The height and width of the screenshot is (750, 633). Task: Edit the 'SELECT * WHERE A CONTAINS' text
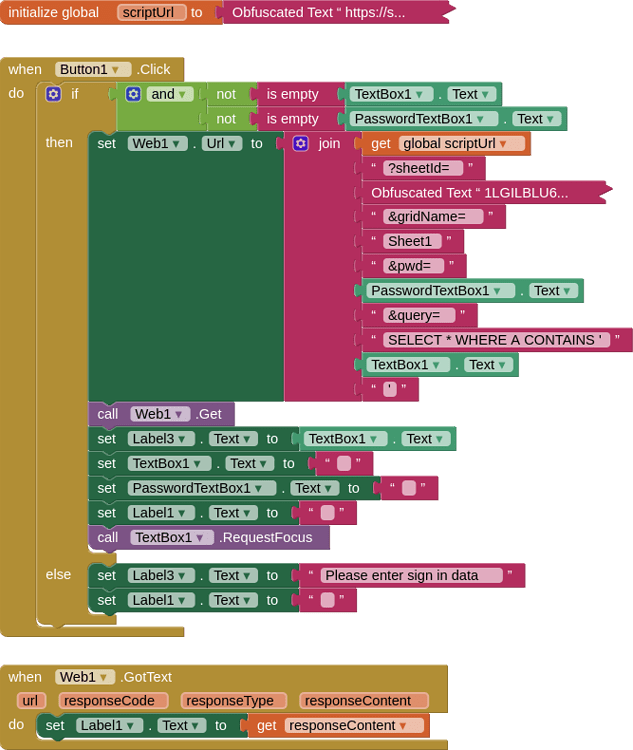pyautogui.click(x=496, y=340)
